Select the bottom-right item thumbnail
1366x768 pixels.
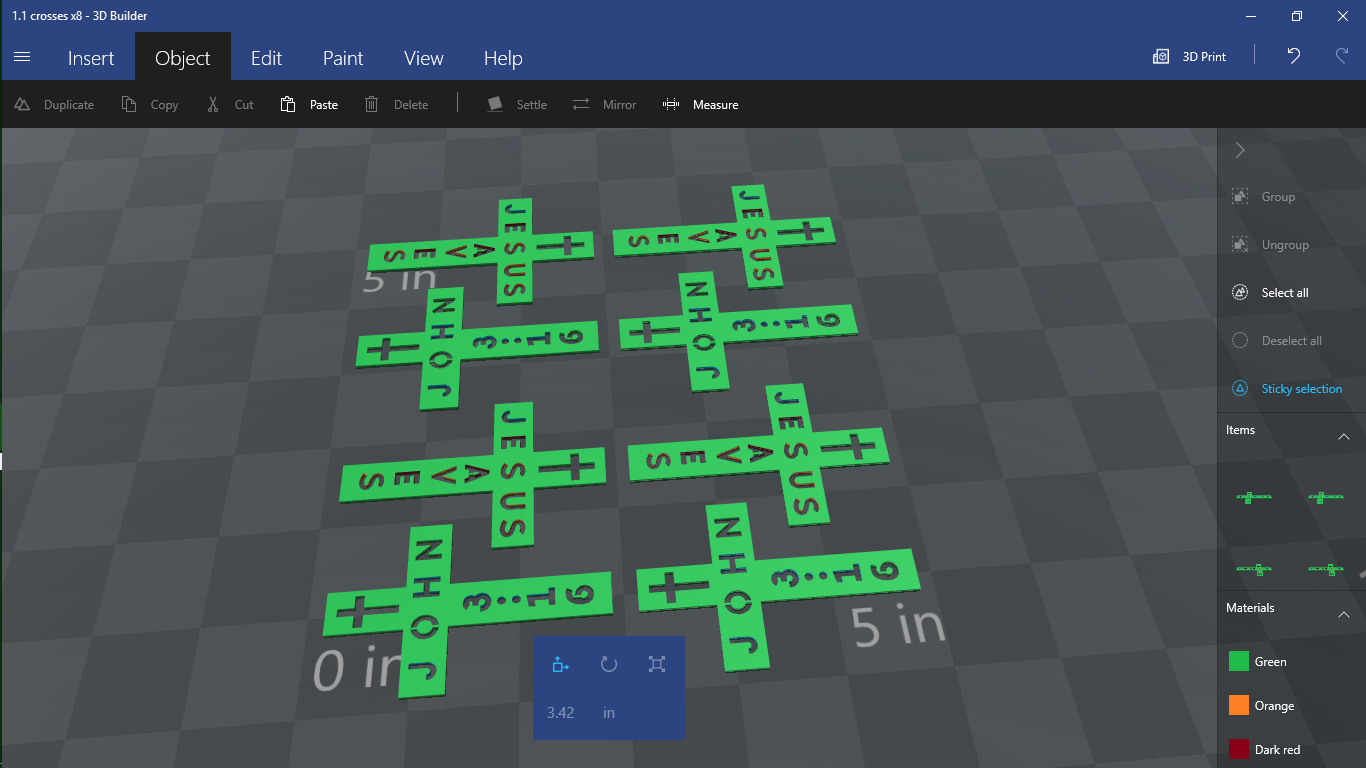click(1325, 569)
